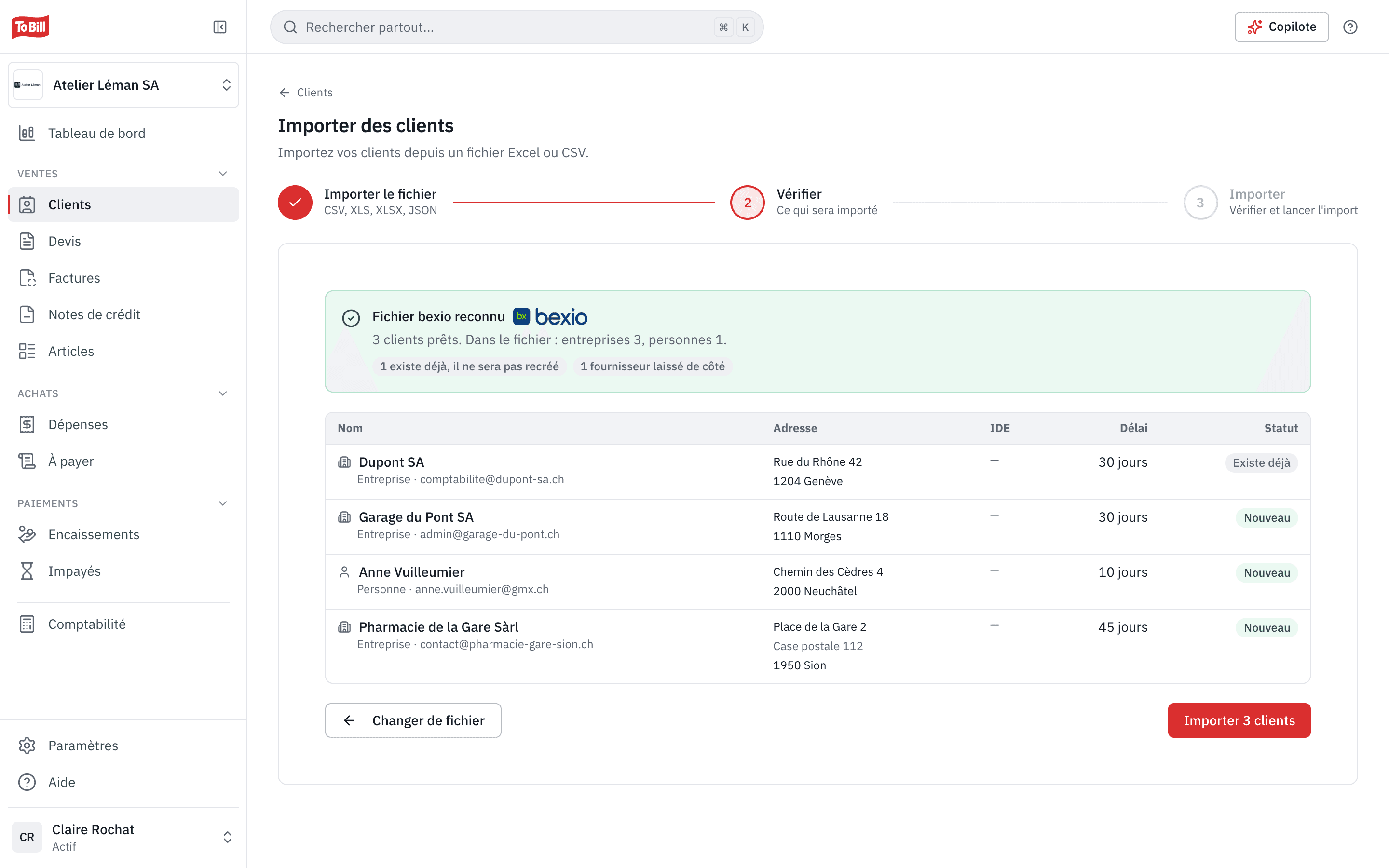Open Clients in the sidebar

pyautogui.click(x=123, y=204)
